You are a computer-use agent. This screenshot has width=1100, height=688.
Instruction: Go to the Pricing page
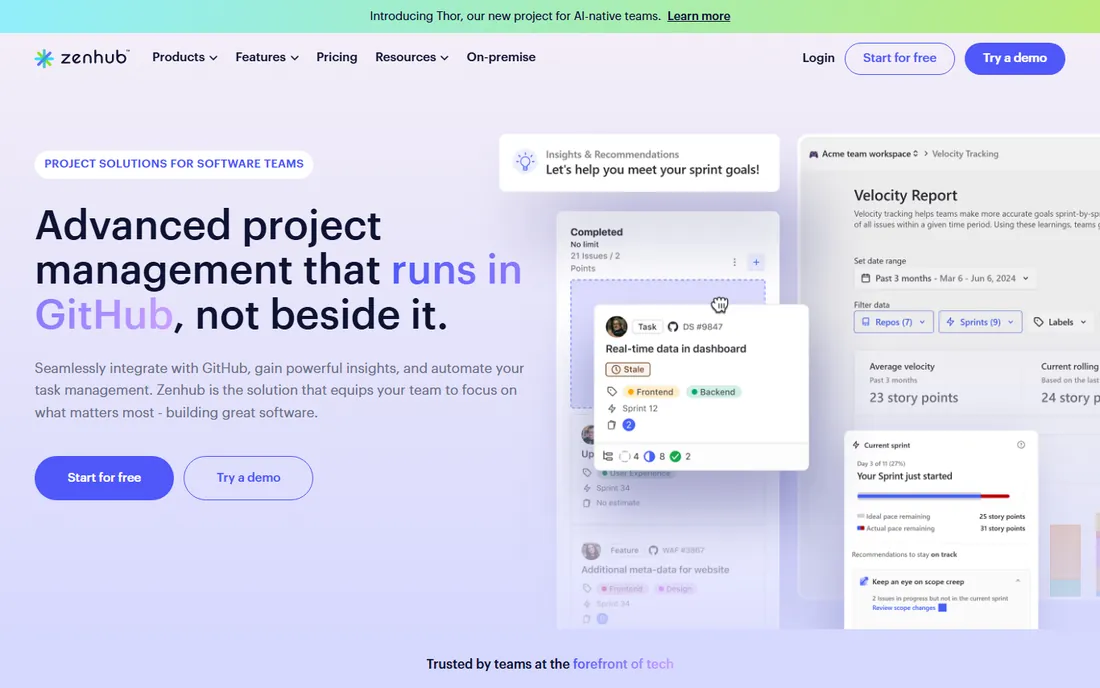tap(337, 58)
